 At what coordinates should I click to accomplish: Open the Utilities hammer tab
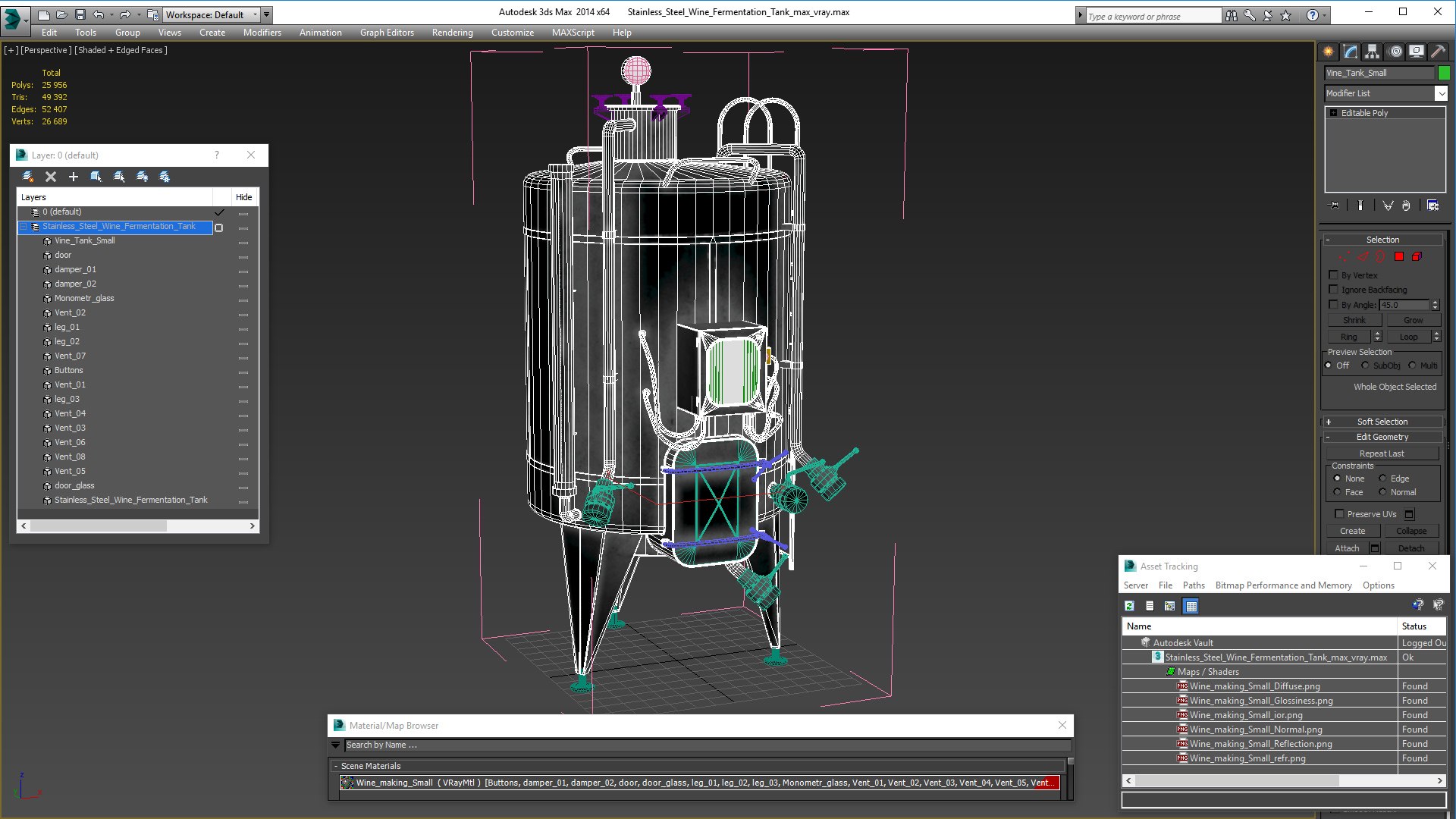click(x=1438, y=52)
